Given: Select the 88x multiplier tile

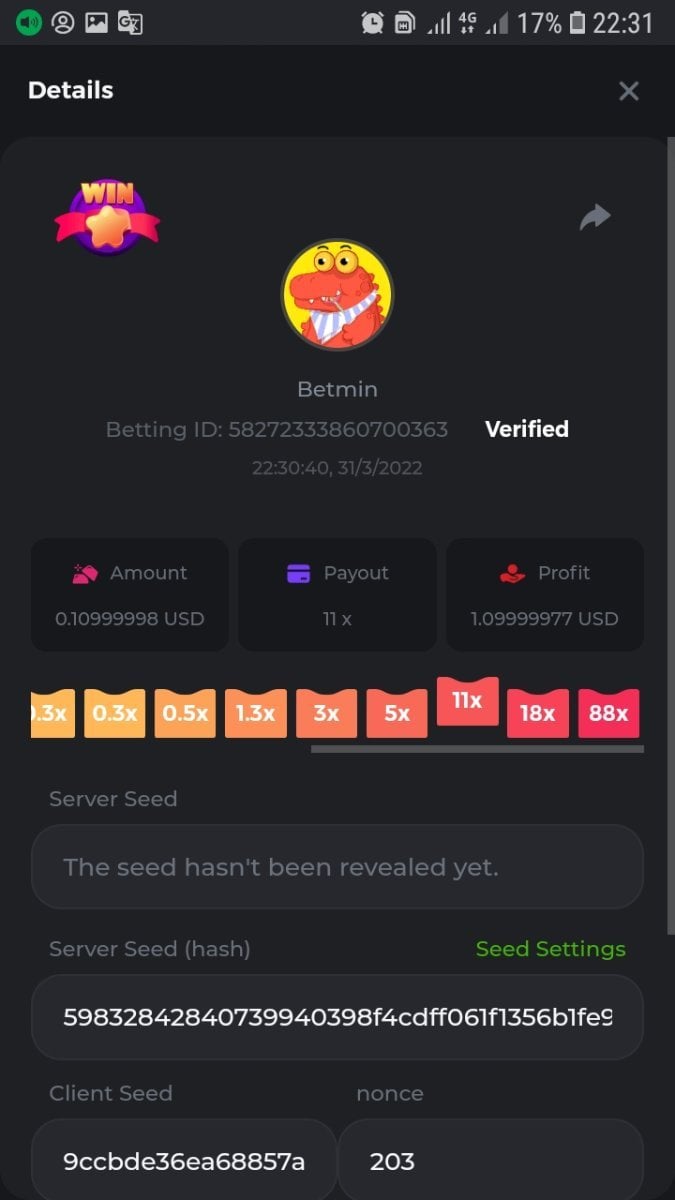Looking at the screenshot, I should pos(609,713).
